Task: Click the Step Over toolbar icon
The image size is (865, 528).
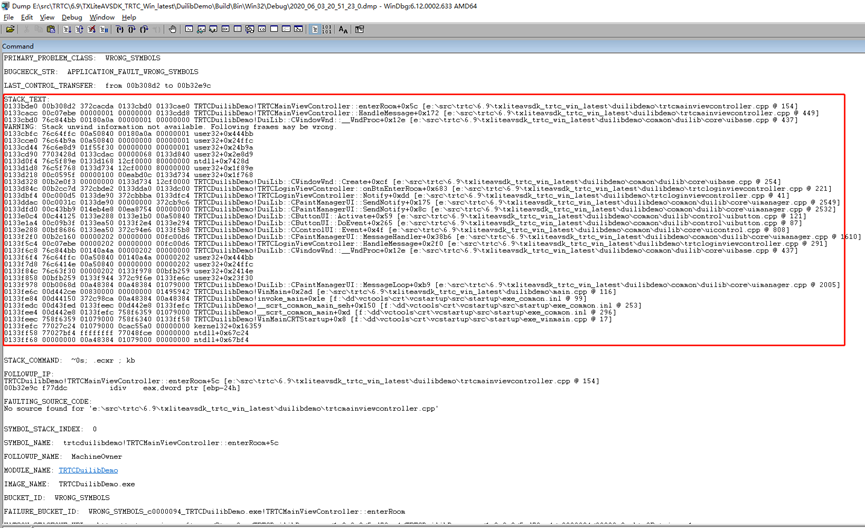Action: coord(132,29)
